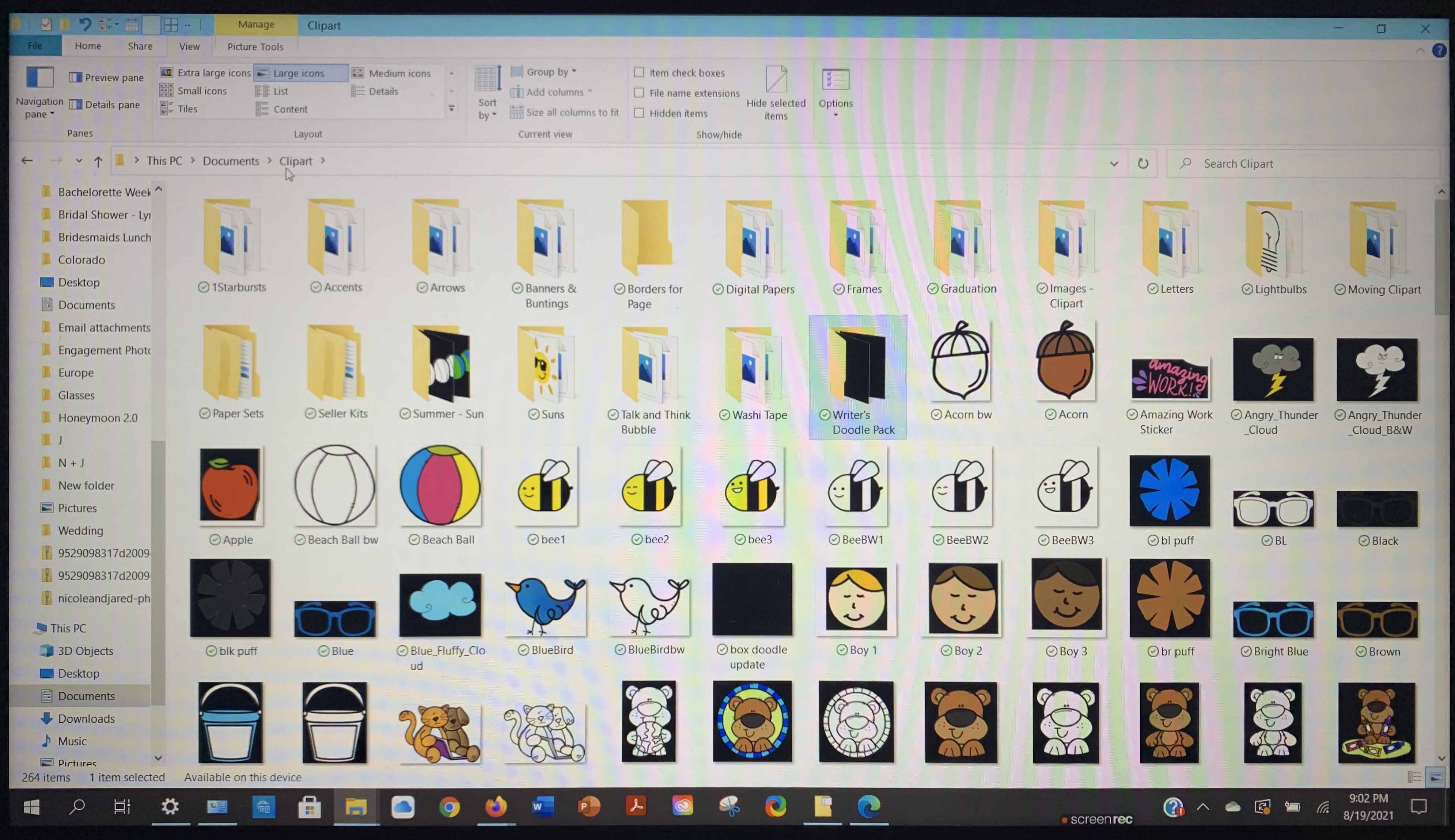Open the File tab
The width and height of the screenshot is (1455, 840).
(x=35, y=46)
